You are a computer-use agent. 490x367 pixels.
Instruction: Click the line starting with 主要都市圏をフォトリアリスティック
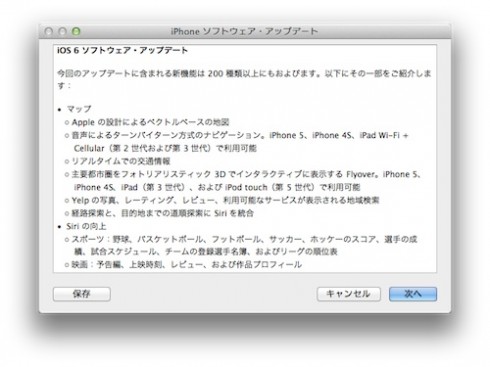246,174
